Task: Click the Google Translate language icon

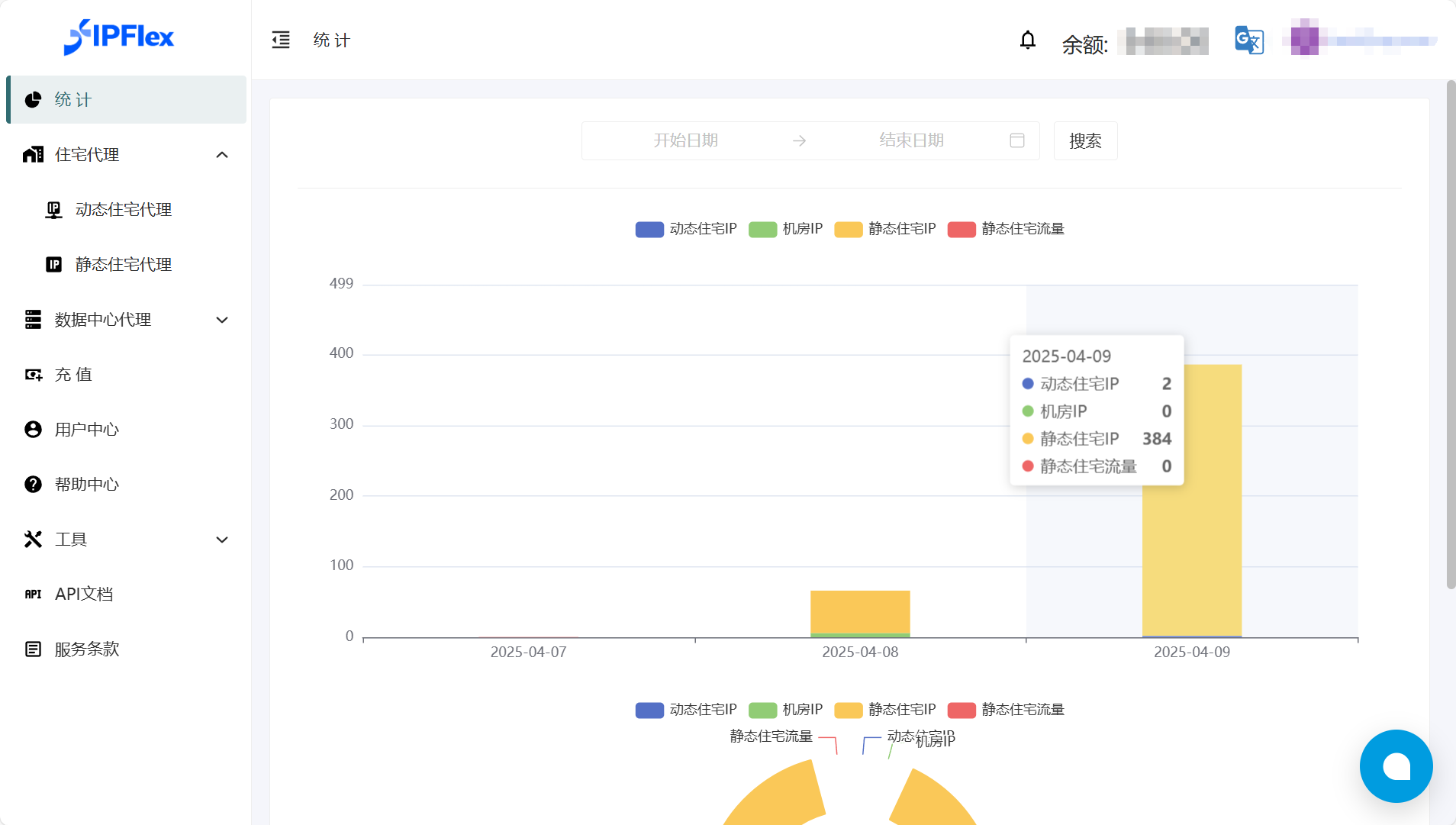Action: tap(1249, 40)
